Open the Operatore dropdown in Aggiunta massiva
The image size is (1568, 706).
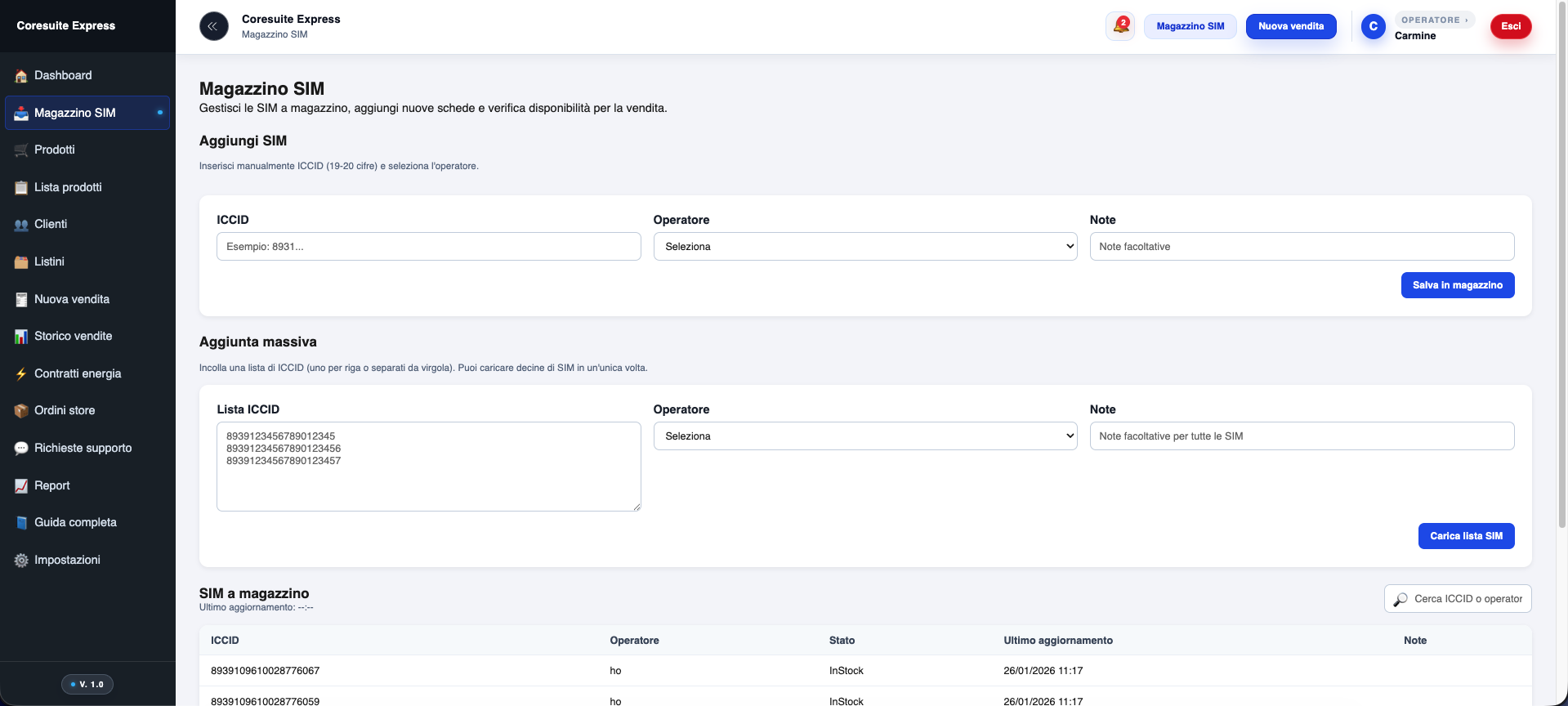(864, 436)
